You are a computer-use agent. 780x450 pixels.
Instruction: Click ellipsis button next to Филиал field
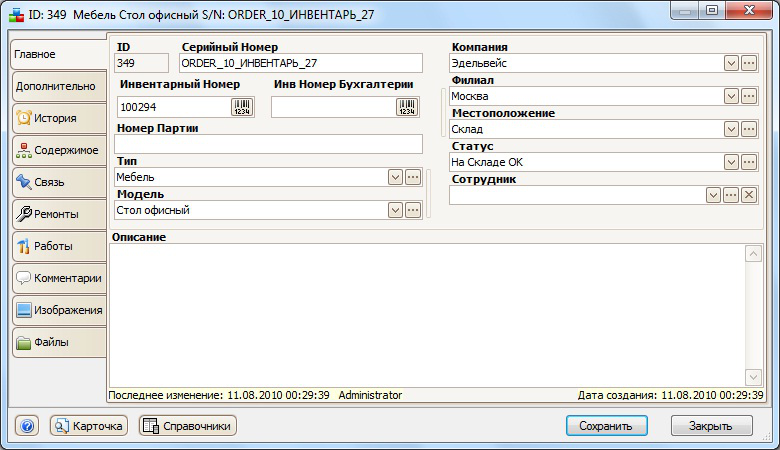tap(749, 96)
